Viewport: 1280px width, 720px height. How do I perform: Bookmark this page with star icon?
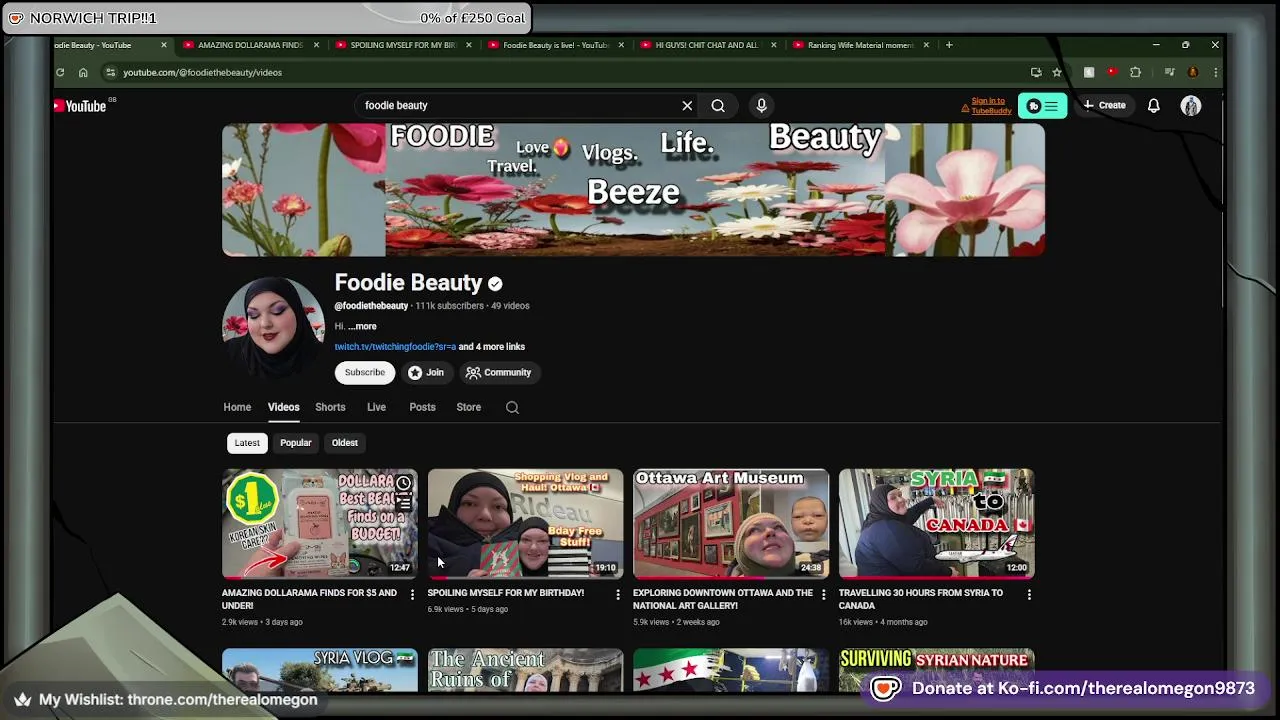tap(1057, 72)
